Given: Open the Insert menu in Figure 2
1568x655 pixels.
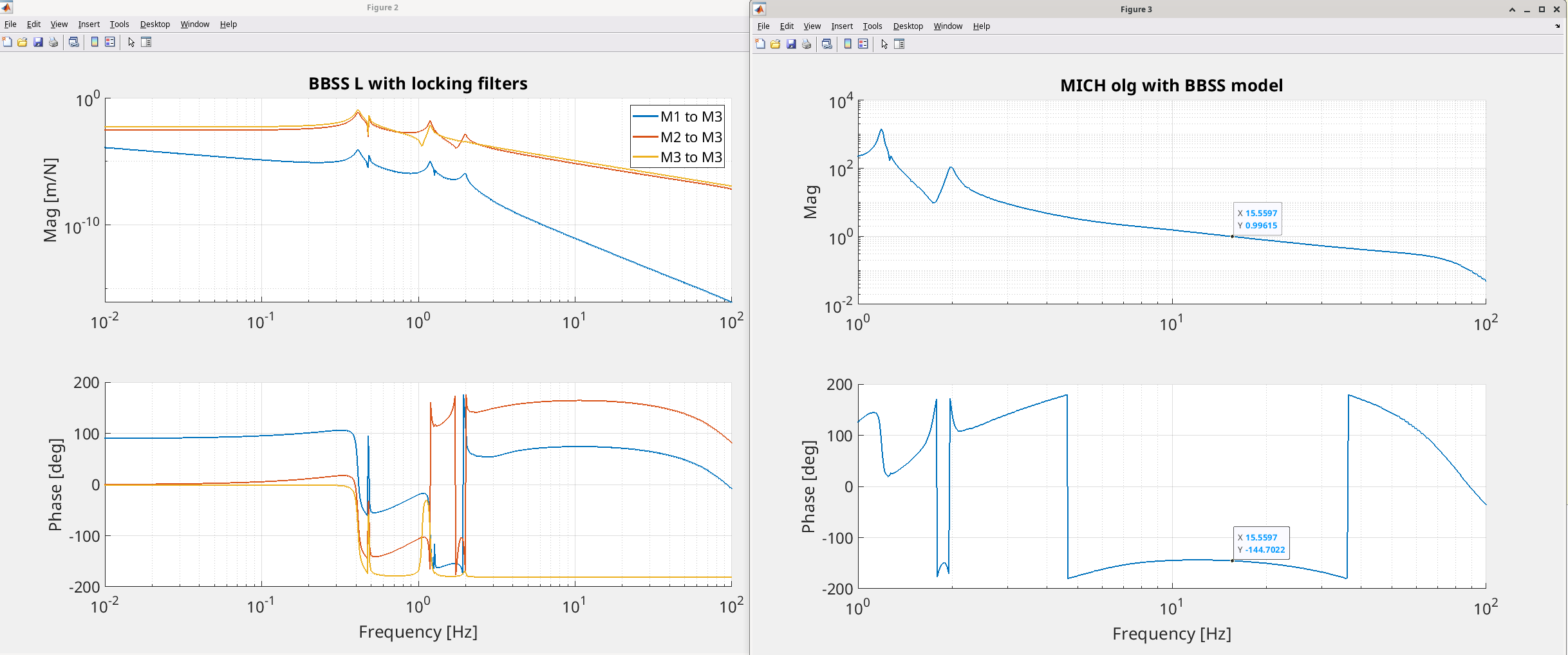Looking at the screenshot, I should point(89,24).
